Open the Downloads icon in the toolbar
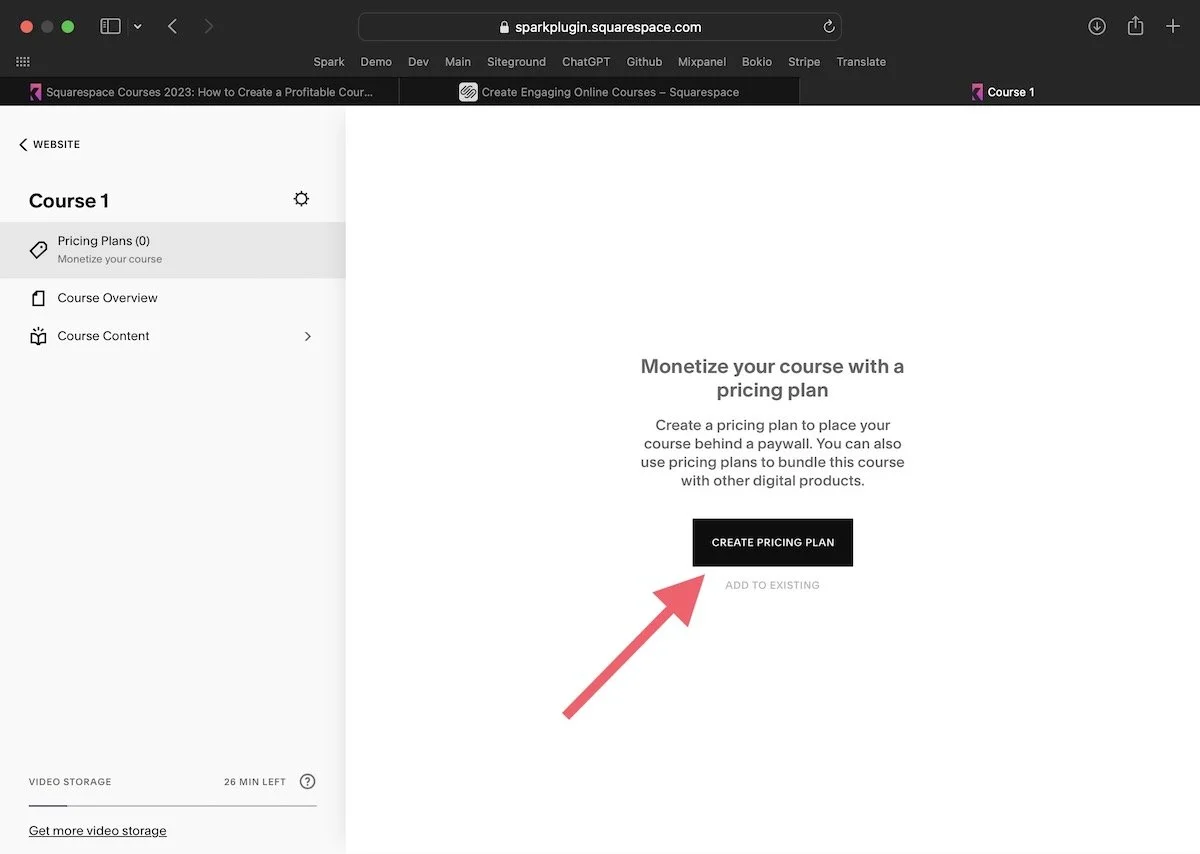The height and width of the screenshot is (854, 1200). coord(1097,26)
